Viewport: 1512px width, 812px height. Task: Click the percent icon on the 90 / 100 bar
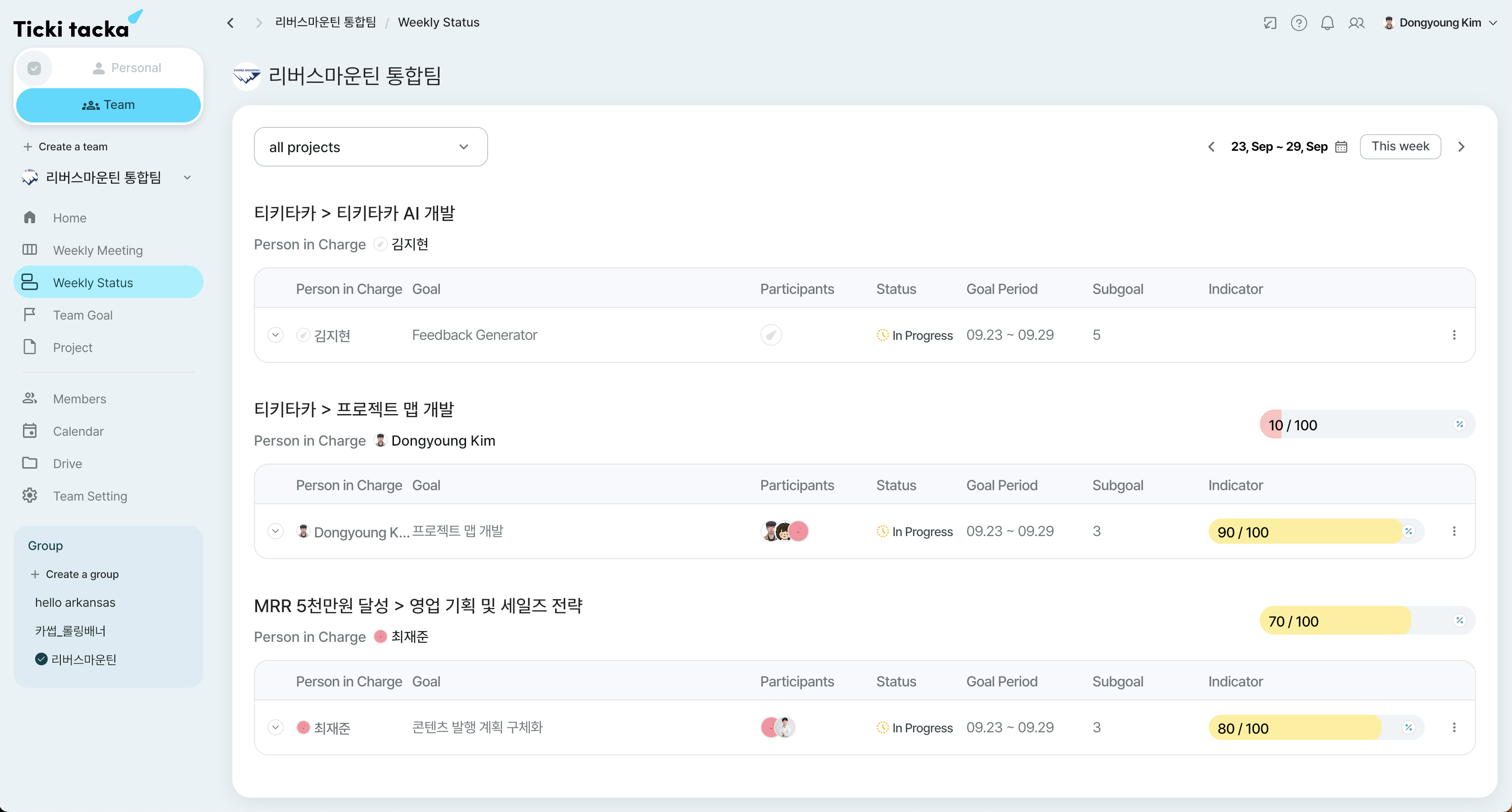click(x=1409, y=532)
